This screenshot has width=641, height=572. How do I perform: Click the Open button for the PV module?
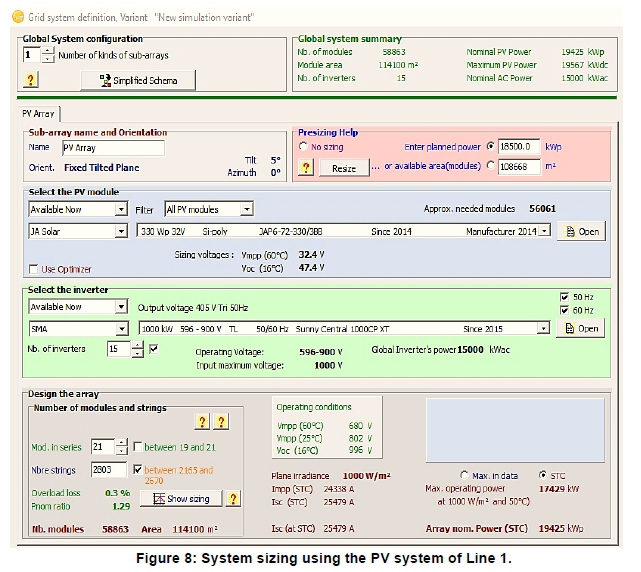click(x=582, y=231)
